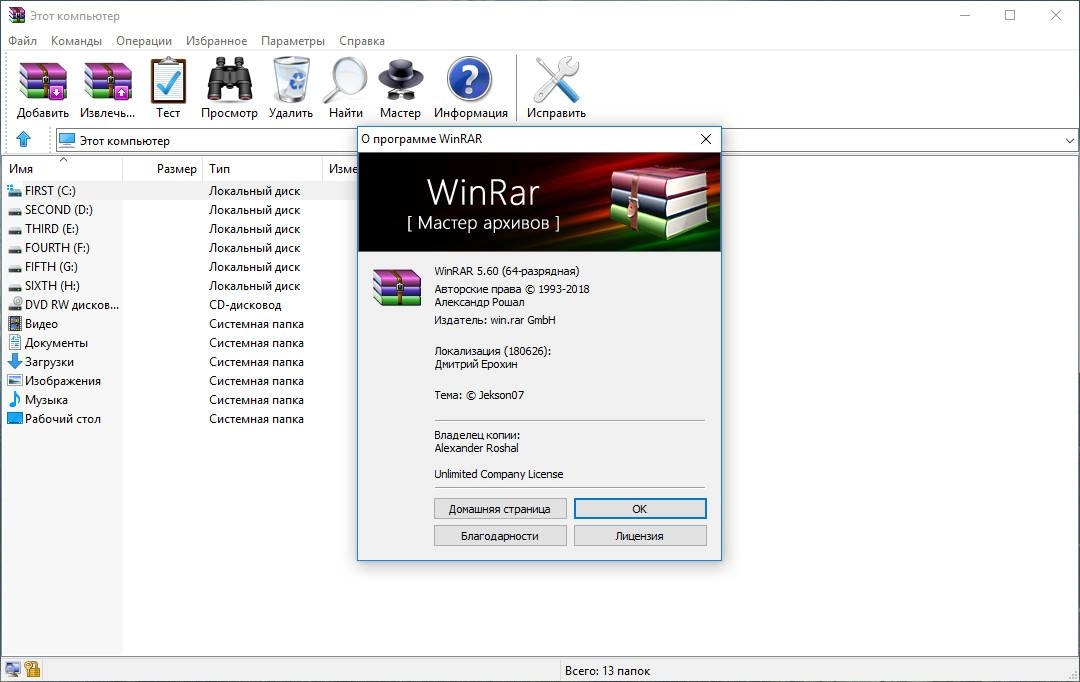Click the Лицензия button
The image size is (1080, 682).
pyautogui.click(x=640, y=536)
